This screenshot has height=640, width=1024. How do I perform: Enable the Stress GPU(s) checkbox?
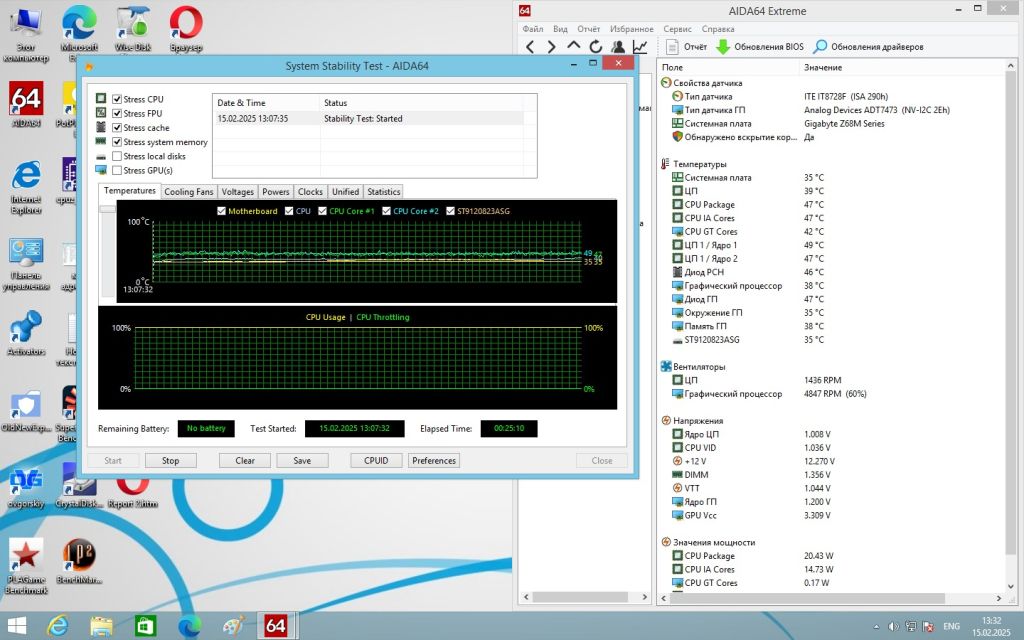117,170
